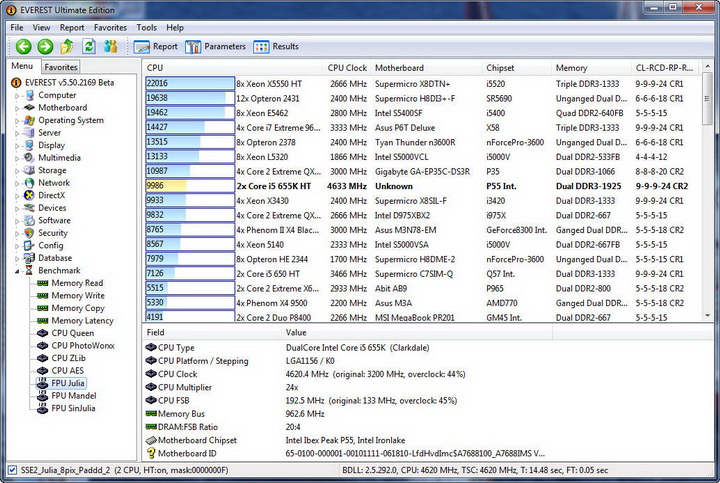Click the 14427 score bar for Core i7
This screenshot has width=720, height=483.
coord(190,127)
